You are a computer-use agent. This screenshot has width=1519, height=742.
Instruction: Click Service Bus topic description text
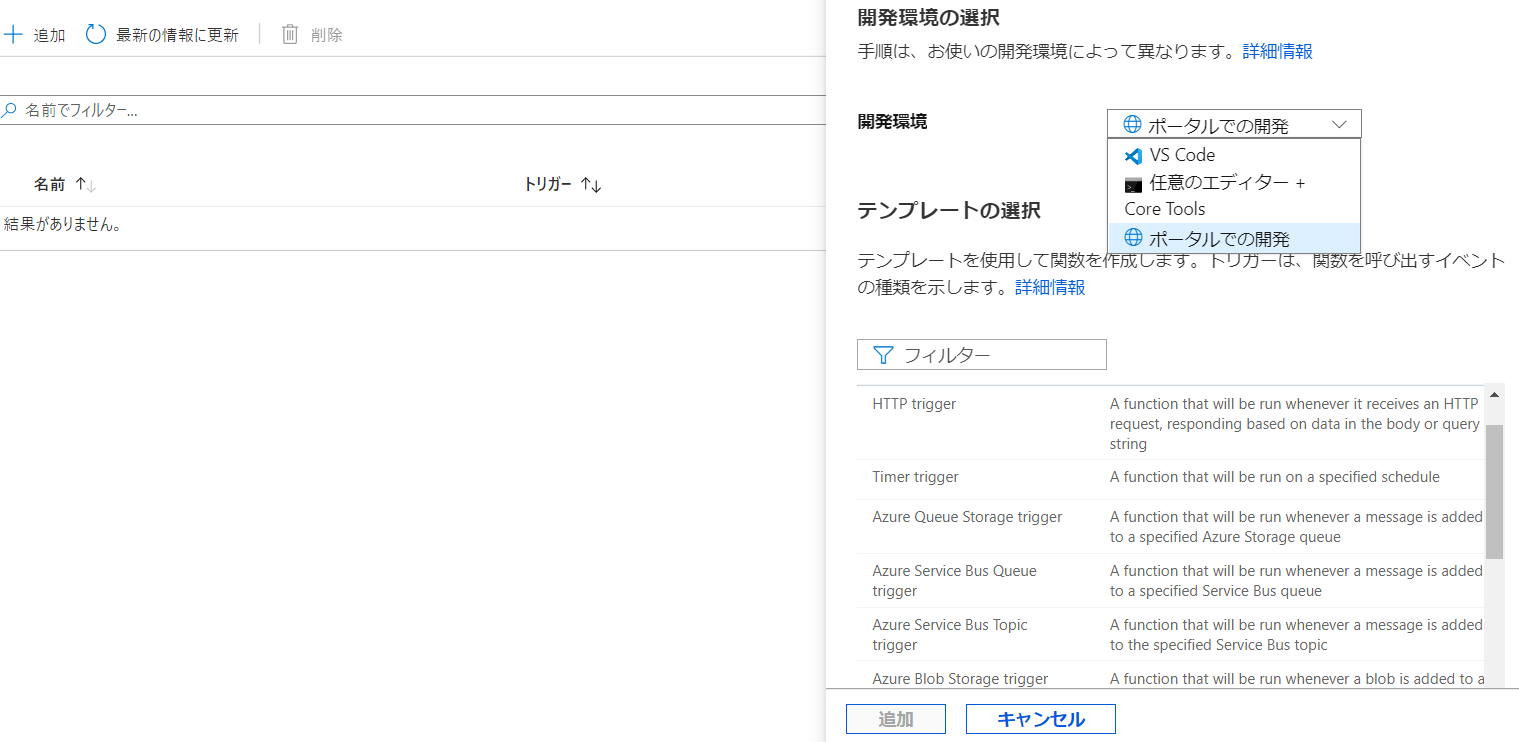point(1296,635)
